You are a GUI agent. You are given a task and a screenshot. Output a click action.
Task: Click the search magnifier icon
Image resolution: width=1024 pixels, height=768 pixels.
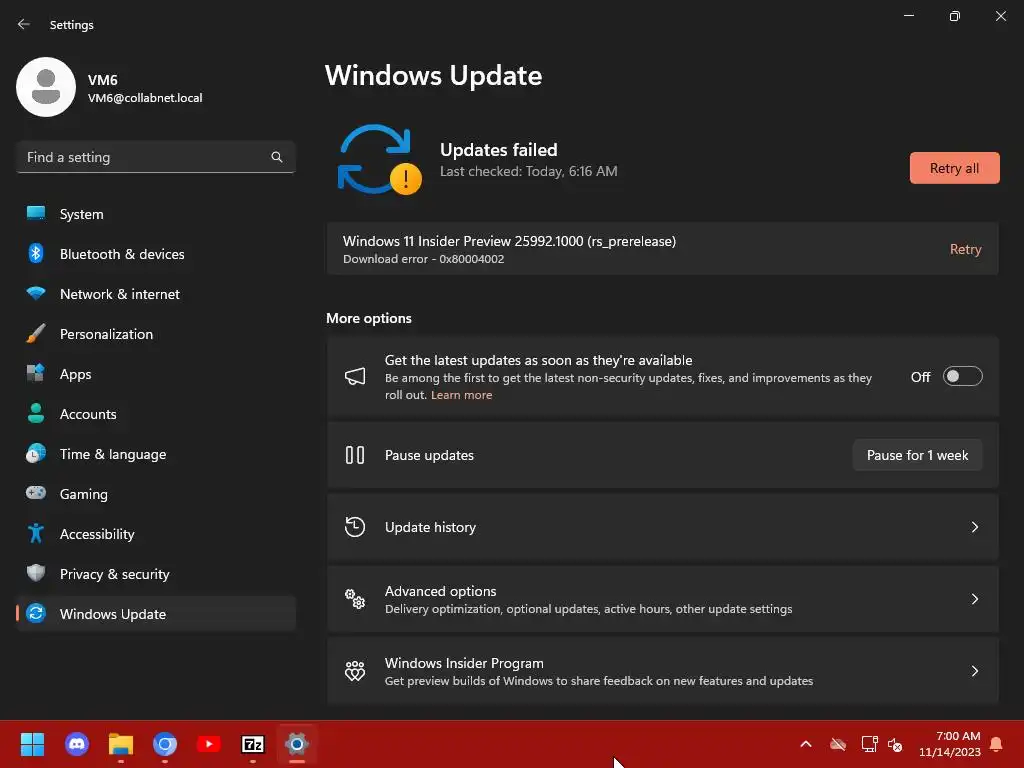pos(277,157)
